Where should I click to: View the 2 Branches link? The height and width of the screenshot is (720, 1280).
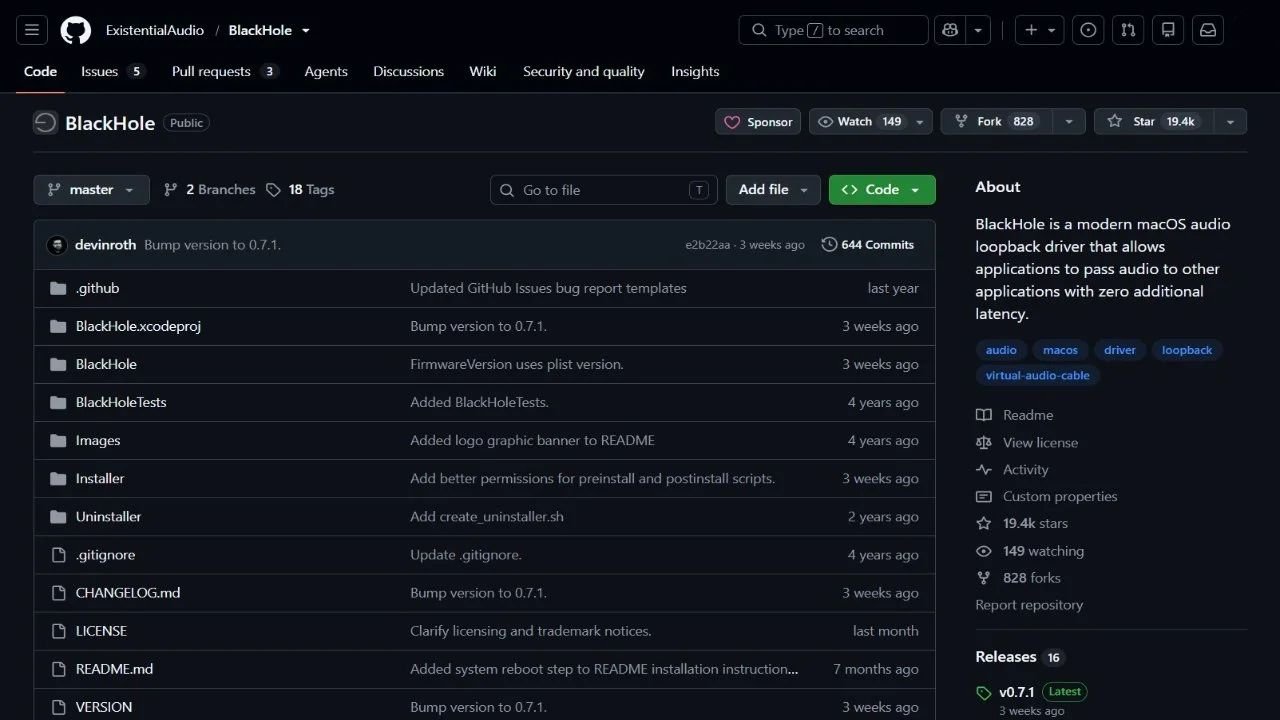click(x=210, y=189)
